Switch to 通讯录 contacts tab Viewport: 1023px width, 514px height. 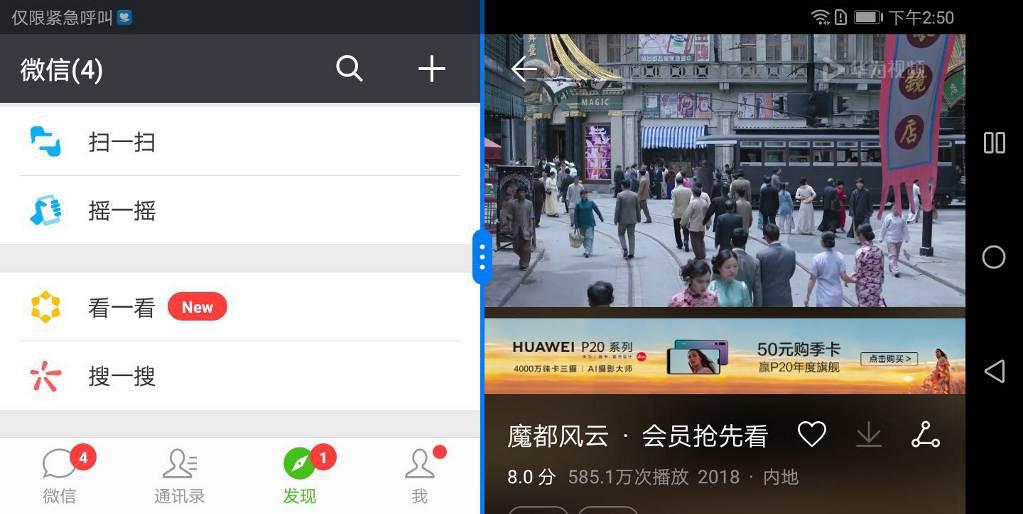[x=179, y=475]
